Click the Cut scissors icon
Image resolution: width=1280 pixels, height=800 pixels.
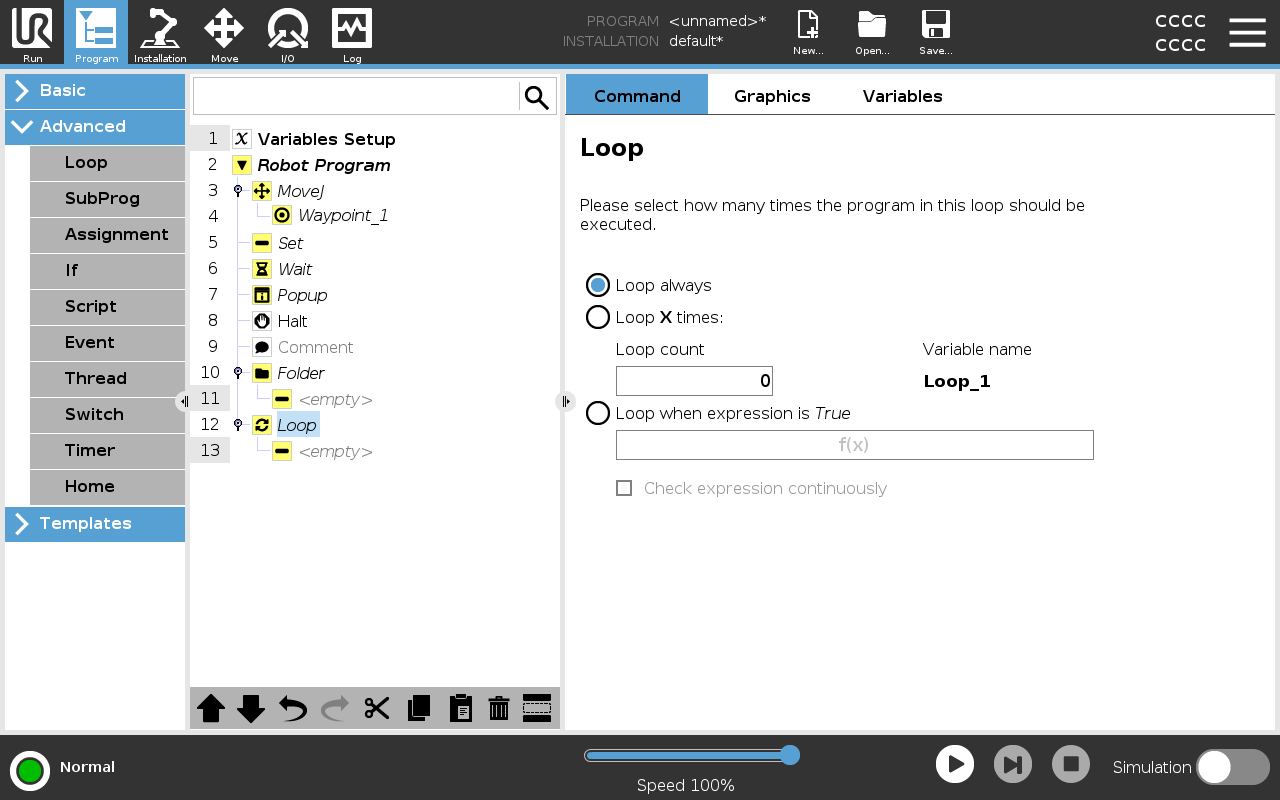tap(377, 708)
